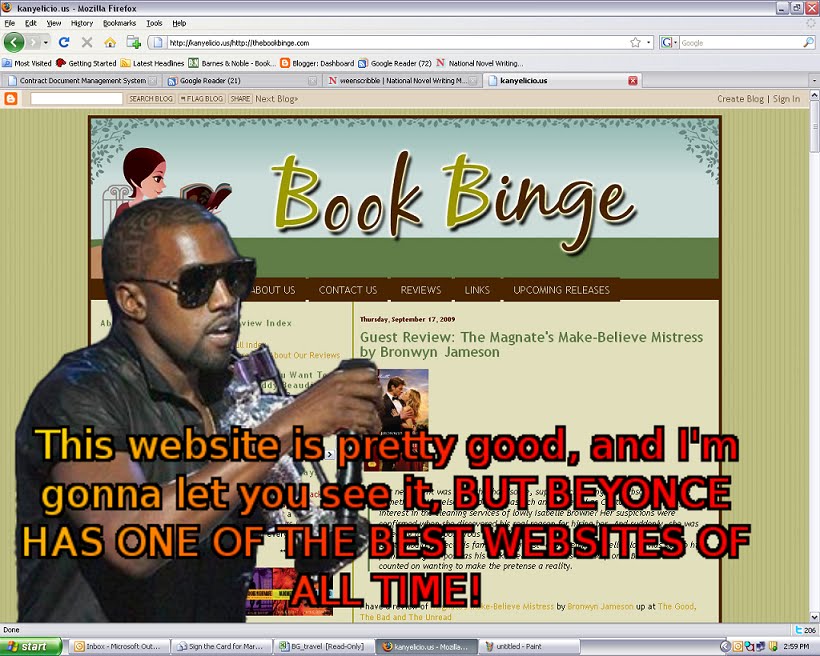Open the Guest Review Magnate's Make-Believe Mistress post
This screenshot has height=656, width=820.
[x=531, y=344]
